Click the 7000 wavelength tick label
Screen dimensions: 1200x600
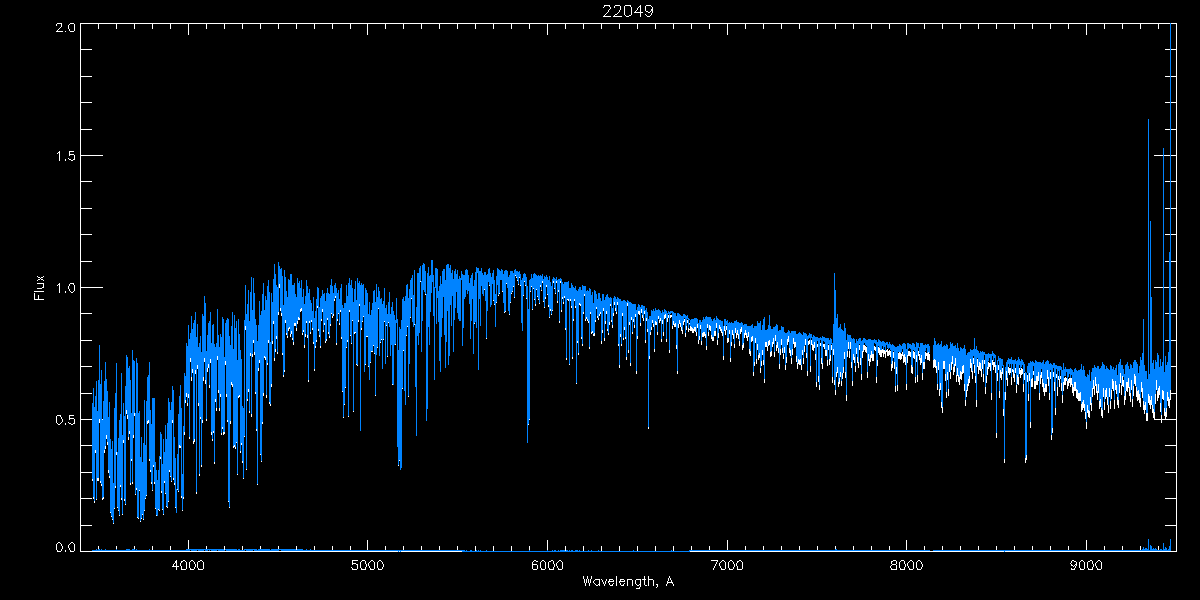pos(727,565)
